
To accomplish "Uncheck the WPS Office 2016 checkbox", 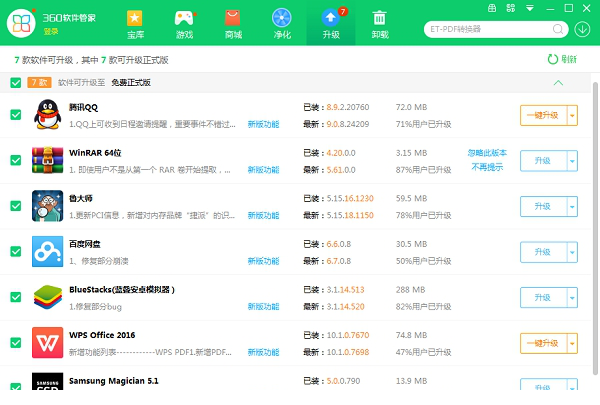I will [x=16, y=343].
